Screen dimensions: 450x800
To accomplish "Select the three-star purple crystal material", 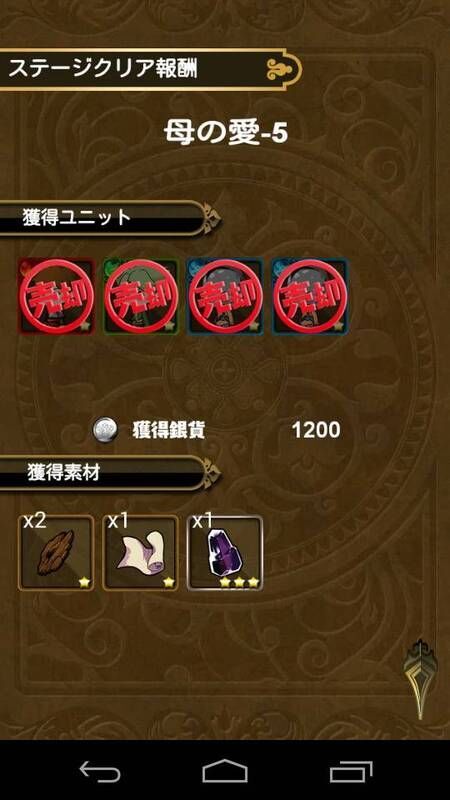I will (x=225, y=553).
